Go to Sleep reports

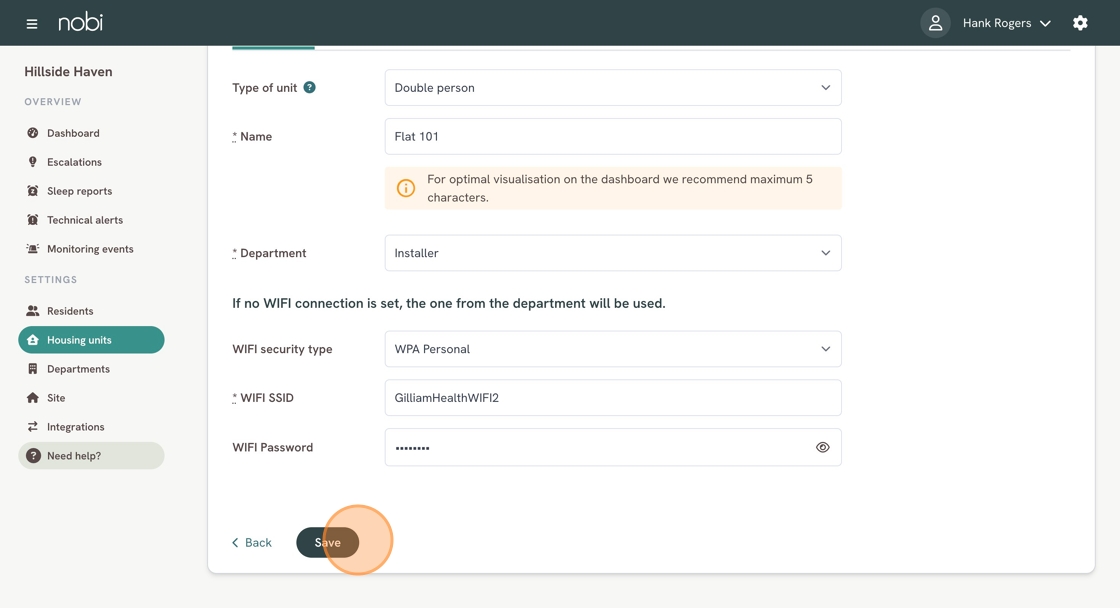(x=79, y=191)
